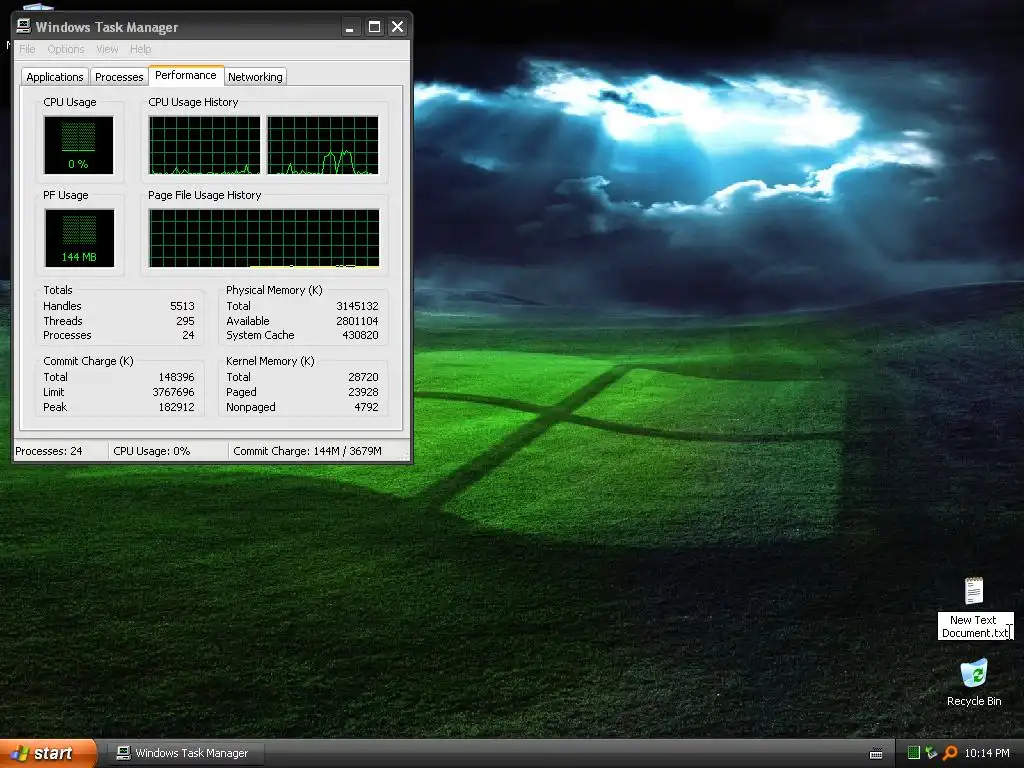
Task: Click the Recycle Bin label text
Action: tap(974, 701)
